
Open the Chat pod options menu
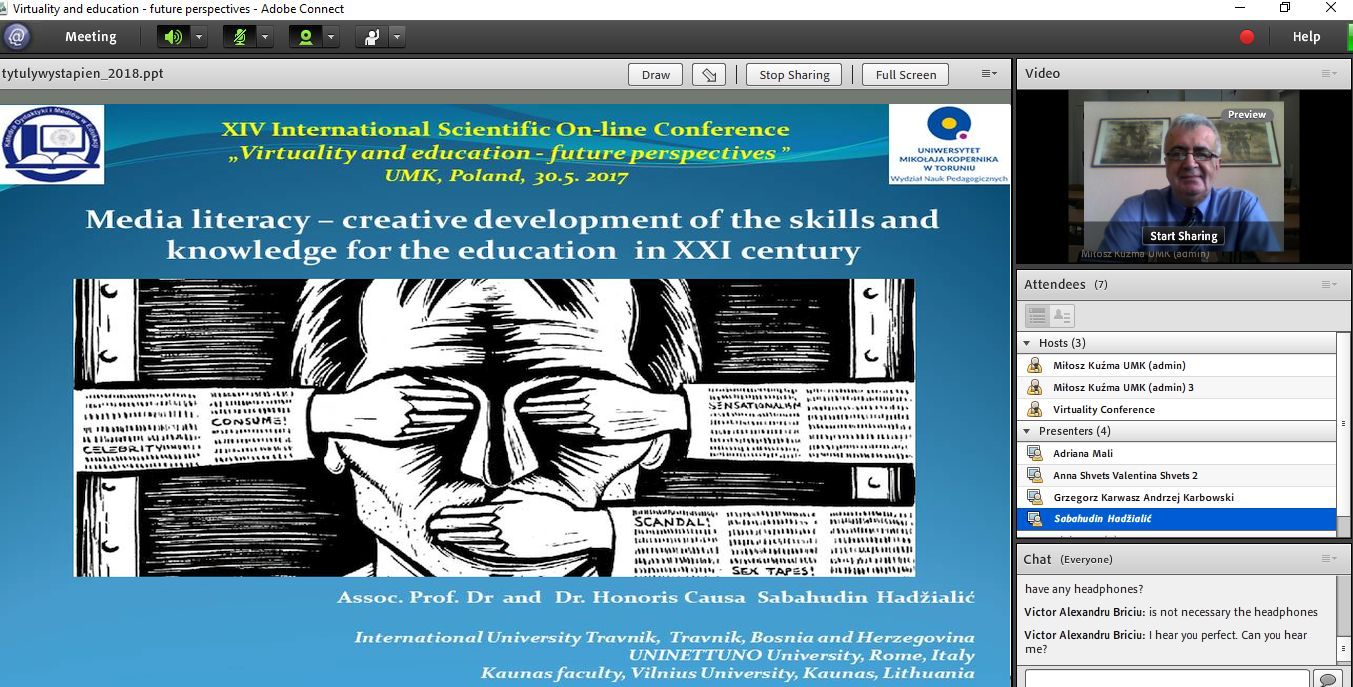pyautogui.click(x=1329, y=559)
